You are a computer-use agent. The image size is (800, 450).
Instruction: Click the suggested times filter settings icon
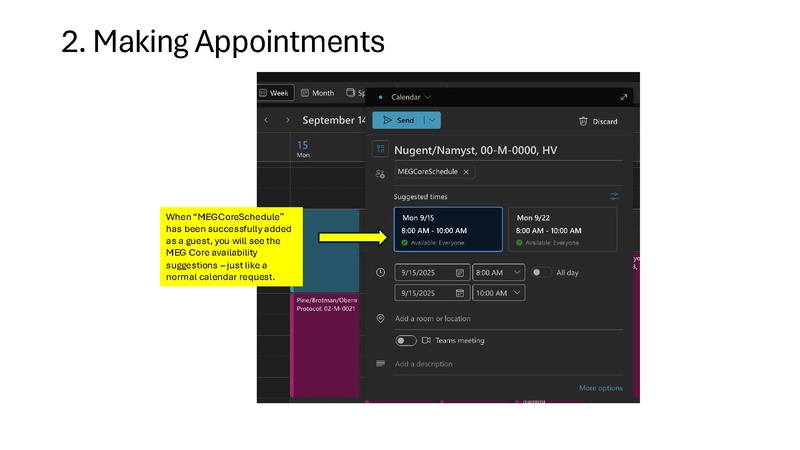tap(615, 197)
